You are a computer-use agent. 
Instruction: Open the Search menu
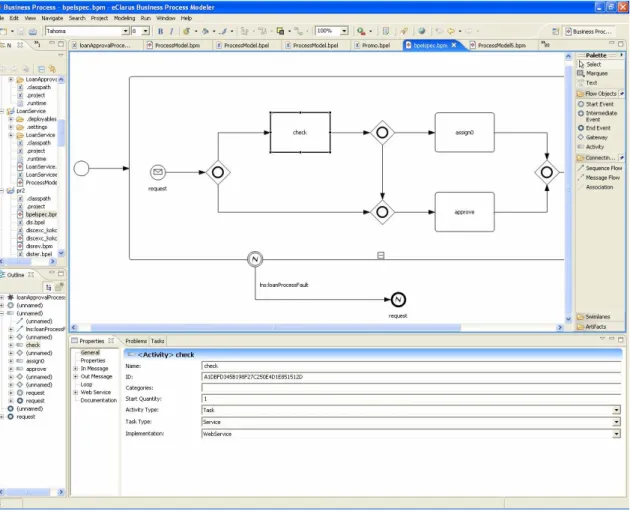[x=77, y=18]
